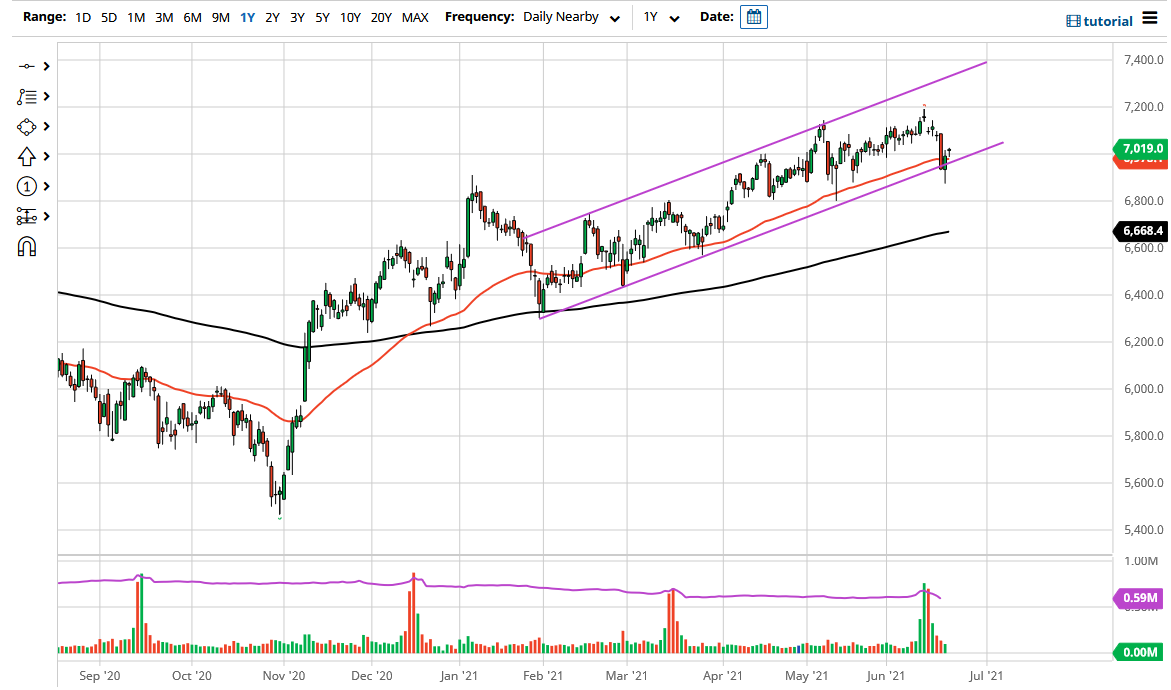1171x690 pixels.
Task: Select the shapes polygon tool icon
Action: click(x=27, y=127)
